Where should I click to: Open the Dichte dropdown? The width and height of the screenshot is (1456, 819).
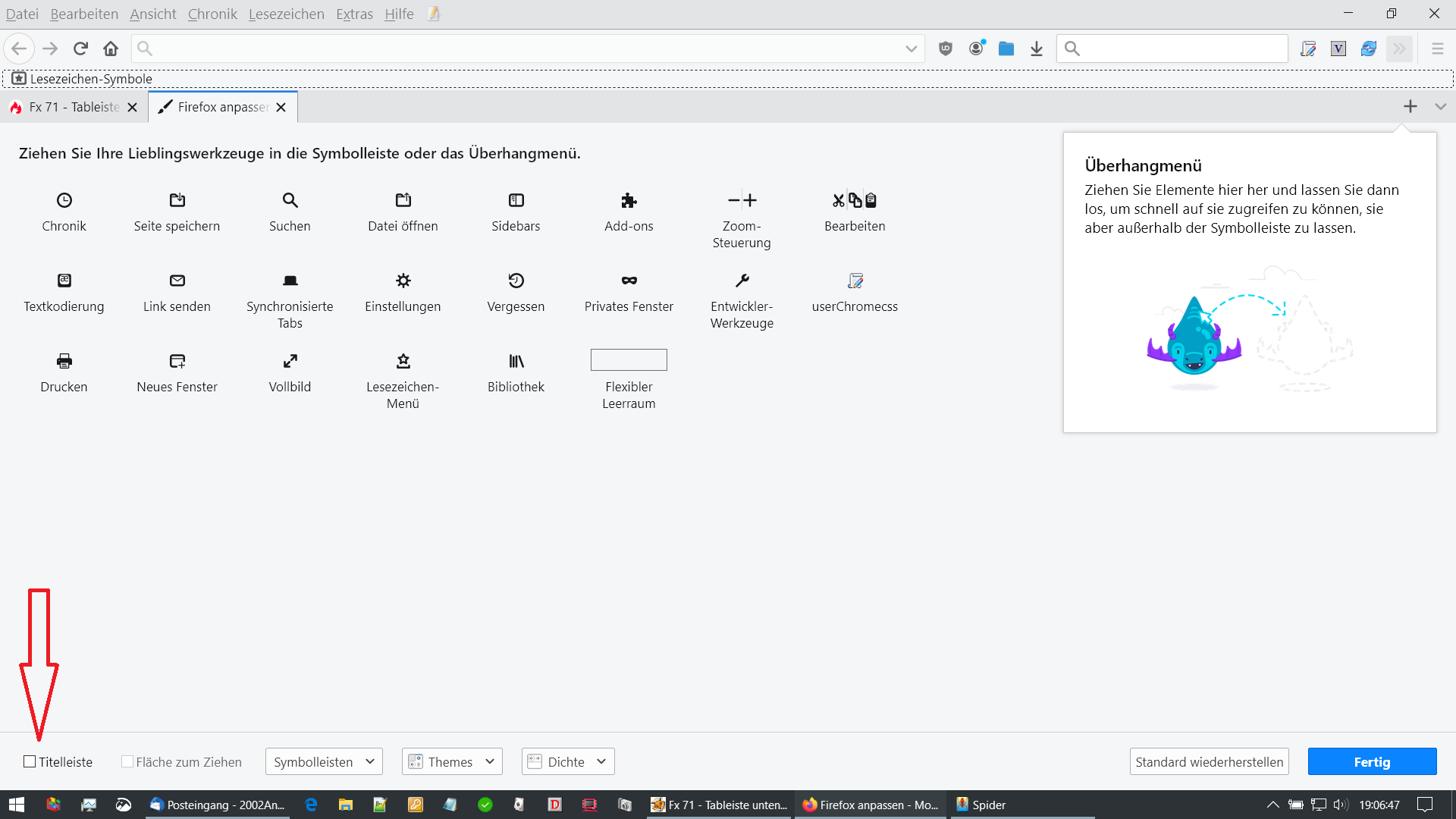[568, 761]
